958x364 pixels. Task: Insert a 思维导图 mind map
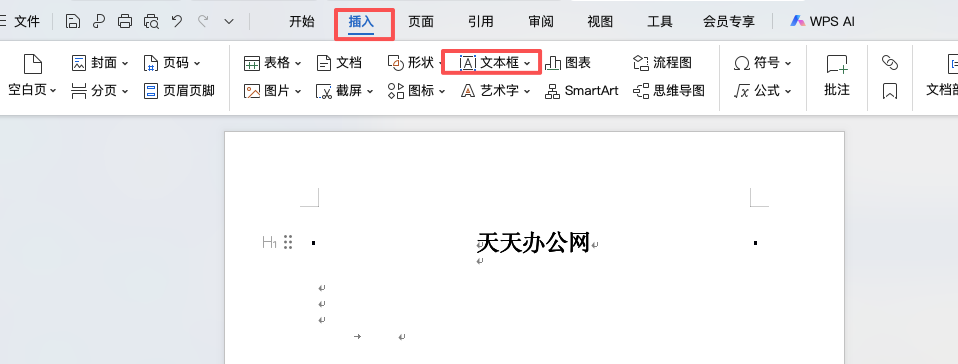(x=668, y=91)
